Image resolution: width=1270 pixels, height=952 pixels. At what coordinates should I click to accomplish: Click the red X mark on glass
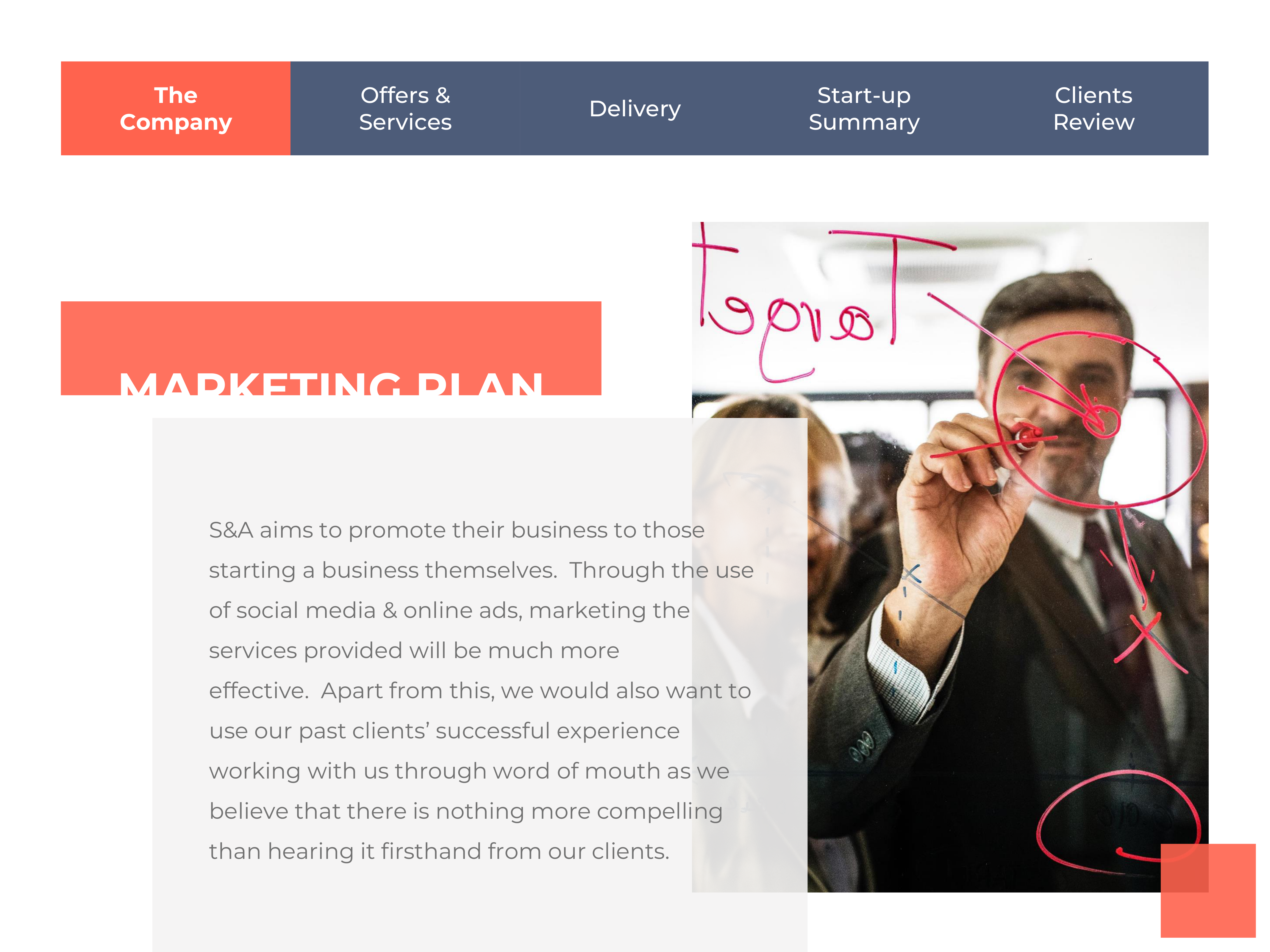pos(1150,640)
